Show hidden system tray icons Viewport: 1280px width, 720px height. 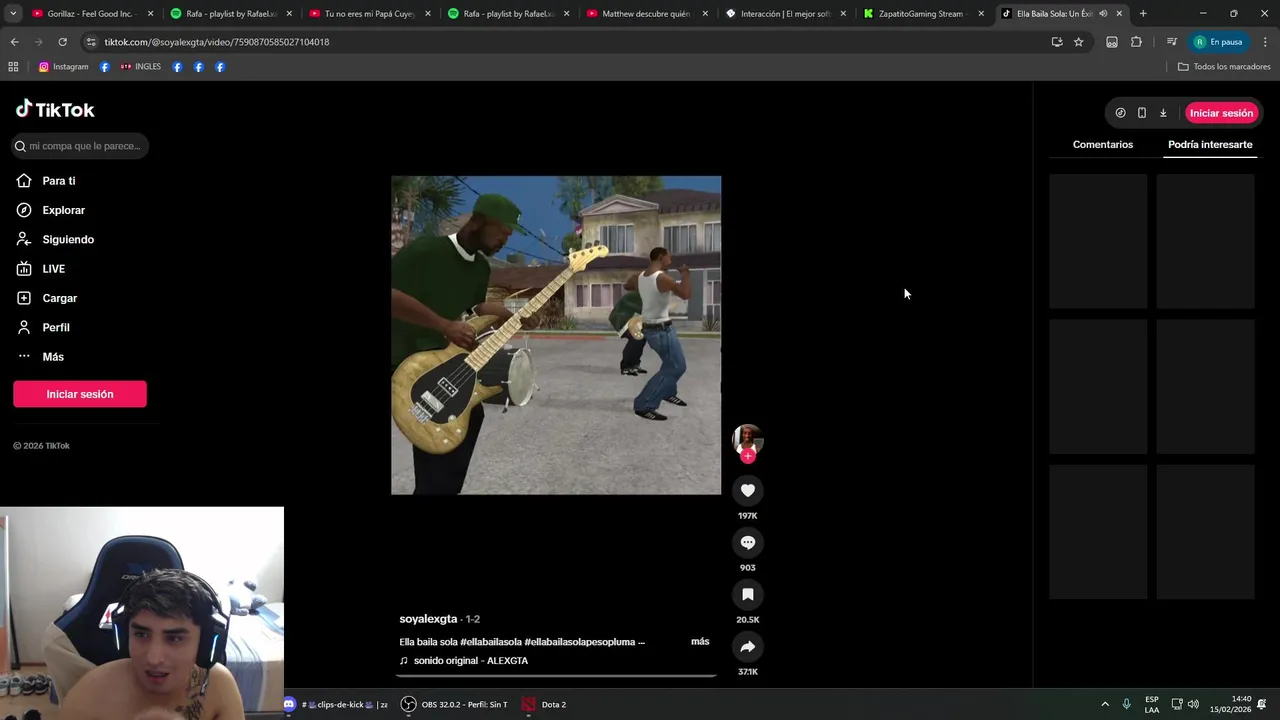pos(1105,704)
